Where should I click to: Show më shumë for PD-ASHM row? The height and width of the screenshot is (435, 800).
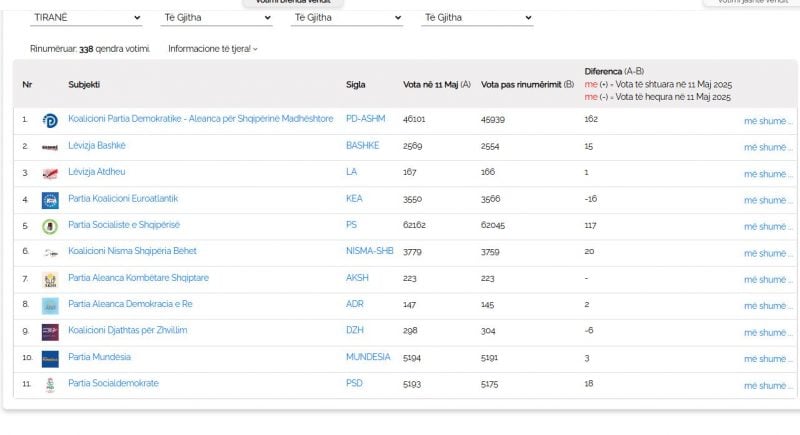click(x=768, y=121)
